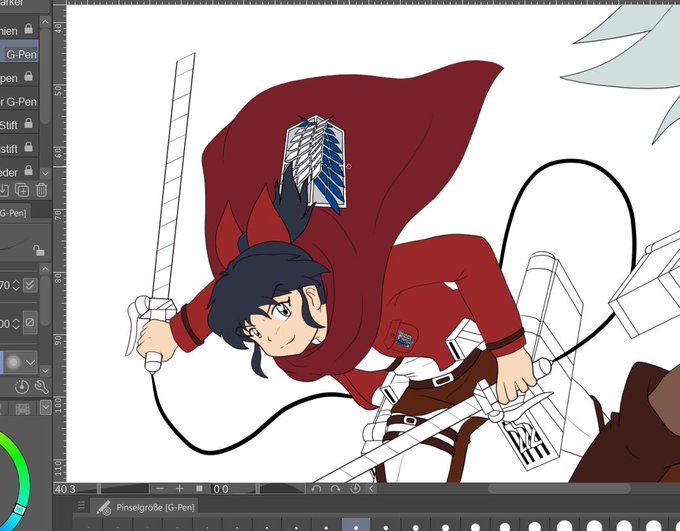This screenshot has height=531, width=680.
Task: Toggle the double-check pressure settings button
Action: click(x=30, y=285)
